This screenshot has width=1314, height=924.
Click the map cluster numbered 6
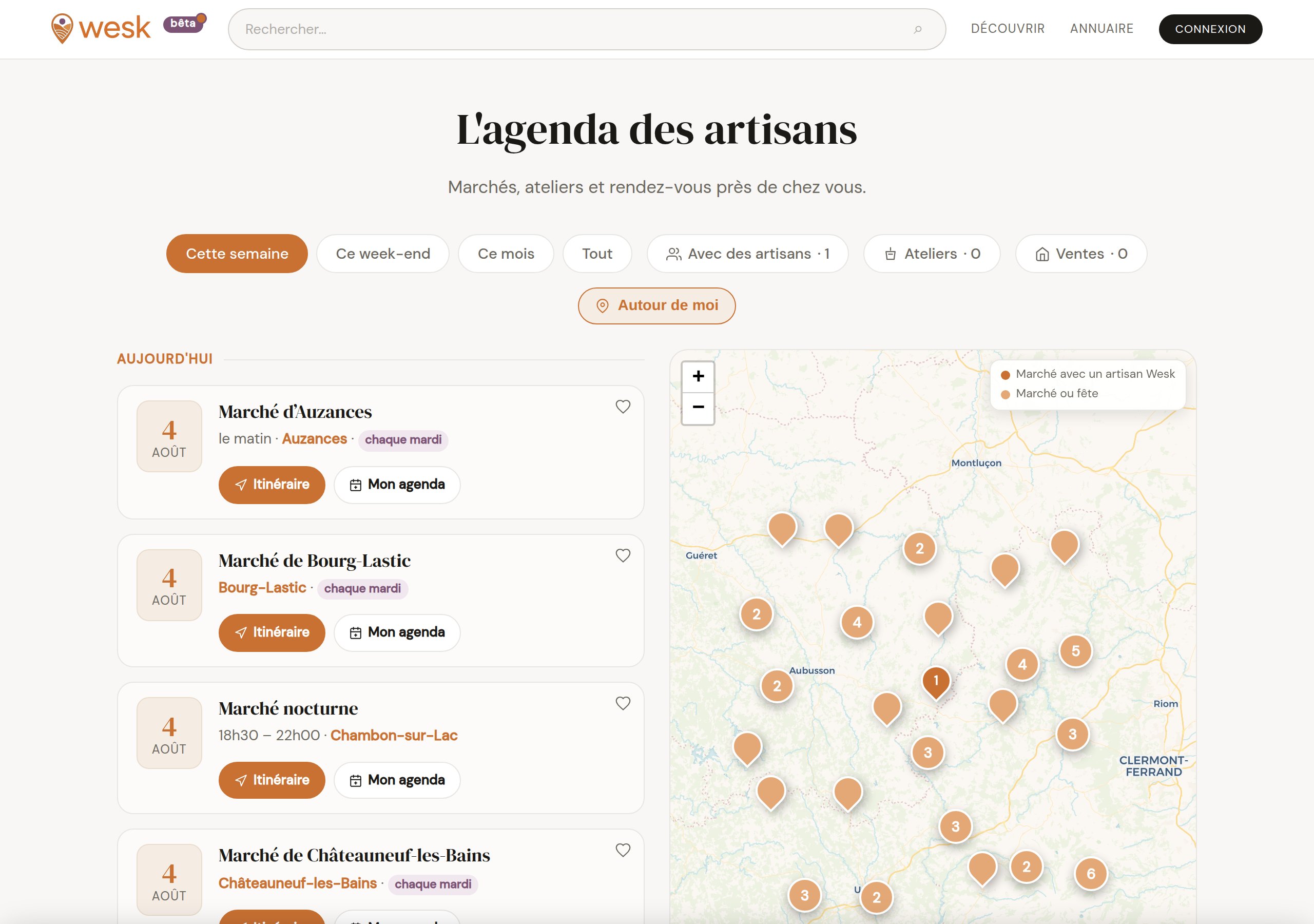coord(1091,874)
